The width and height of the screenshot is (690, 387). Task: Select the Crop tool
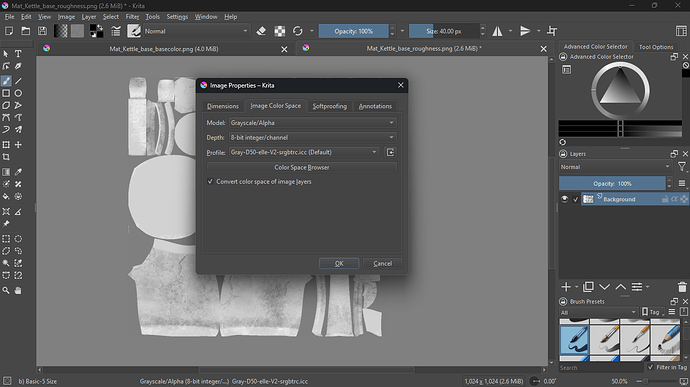(6, 157)
